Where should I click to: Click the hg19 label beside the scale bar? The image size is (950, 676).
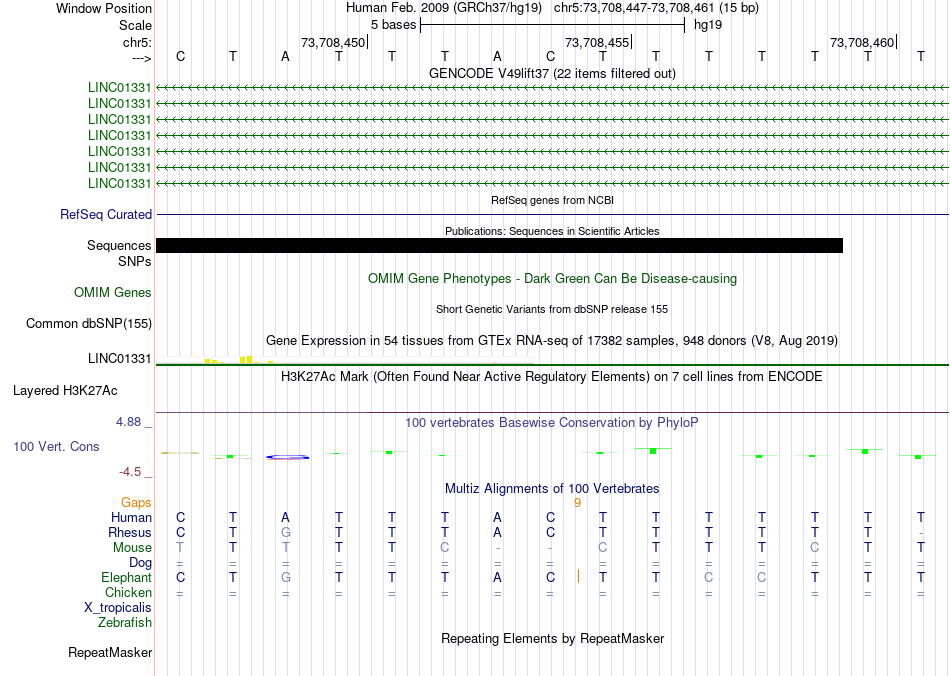[x=708, y=25]
